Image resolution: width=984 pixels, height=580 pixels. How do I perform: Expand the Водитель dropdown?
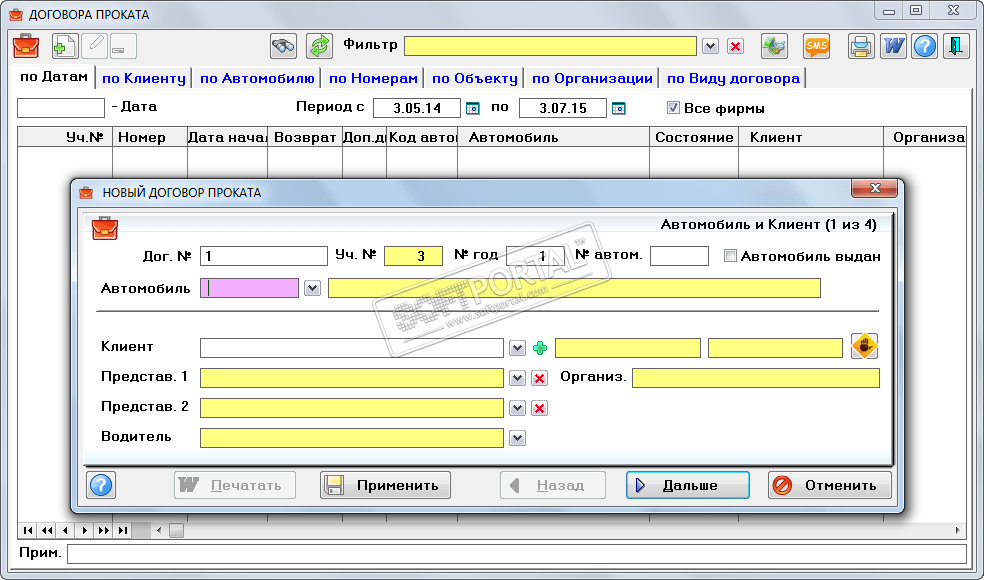[x=517, y=438]
